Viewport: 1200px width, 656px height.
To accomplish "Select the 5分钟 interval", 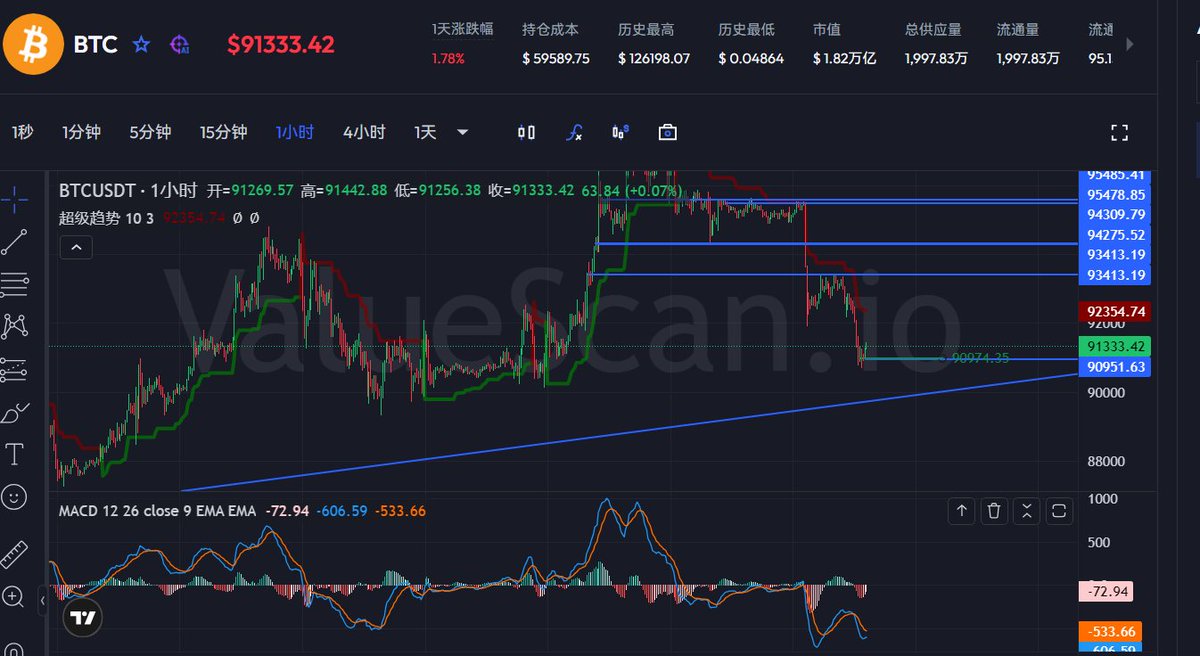I will point(150,132).
